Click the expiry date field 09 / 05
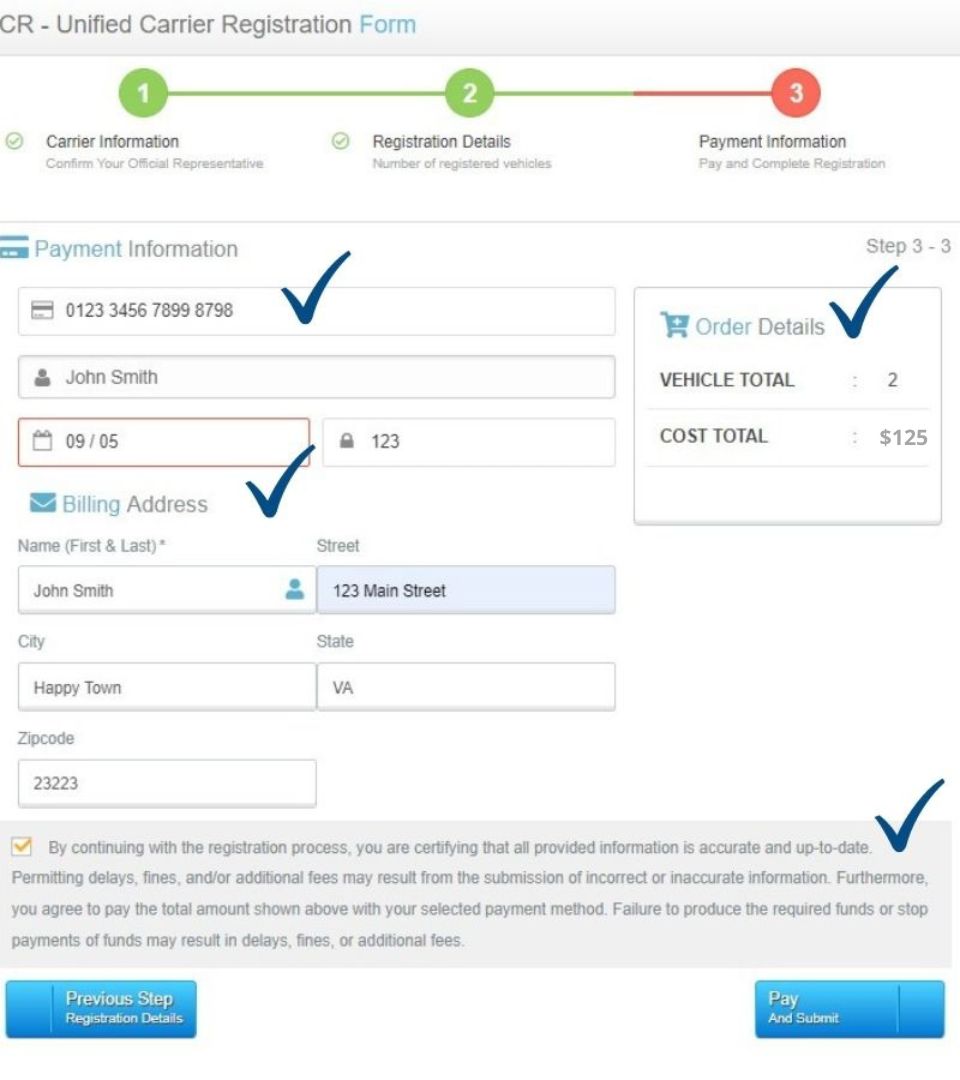This screenshot has height=1080, width=960. [164, 442]
